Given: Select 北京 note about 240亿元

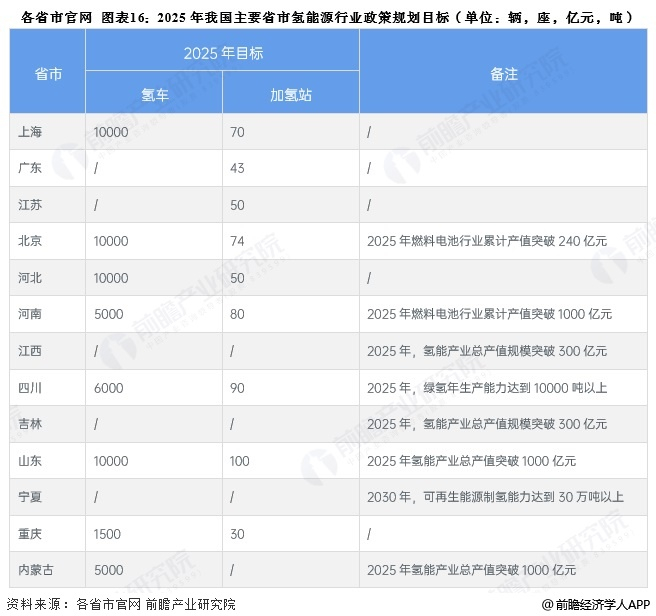Looking at the screenshot, I should (x=487, y=241).
